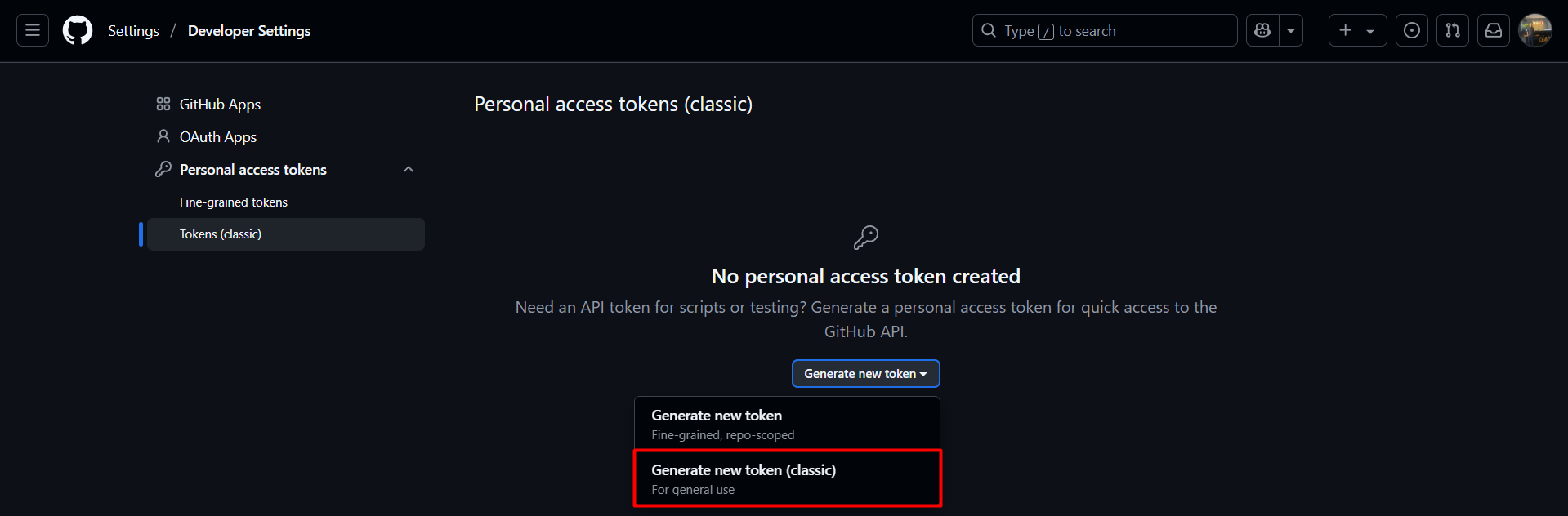This screenshot has width=1568, height=516.
Task: Expand the create new plus dropdown
Action: coord(1356,30)
